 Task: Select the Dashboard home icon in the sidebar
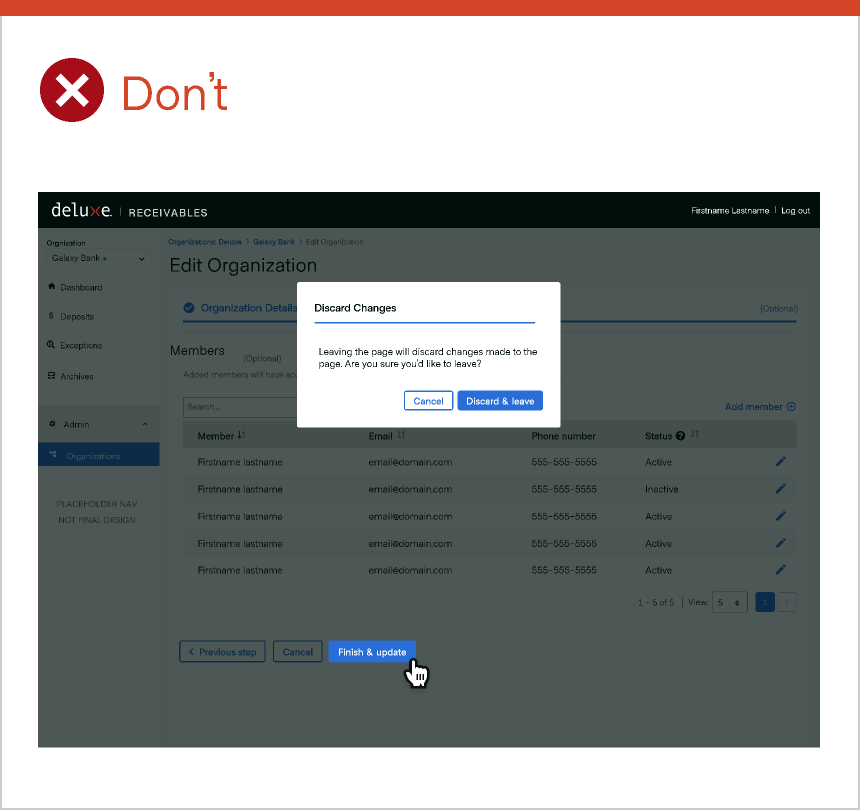coord(52,287)
